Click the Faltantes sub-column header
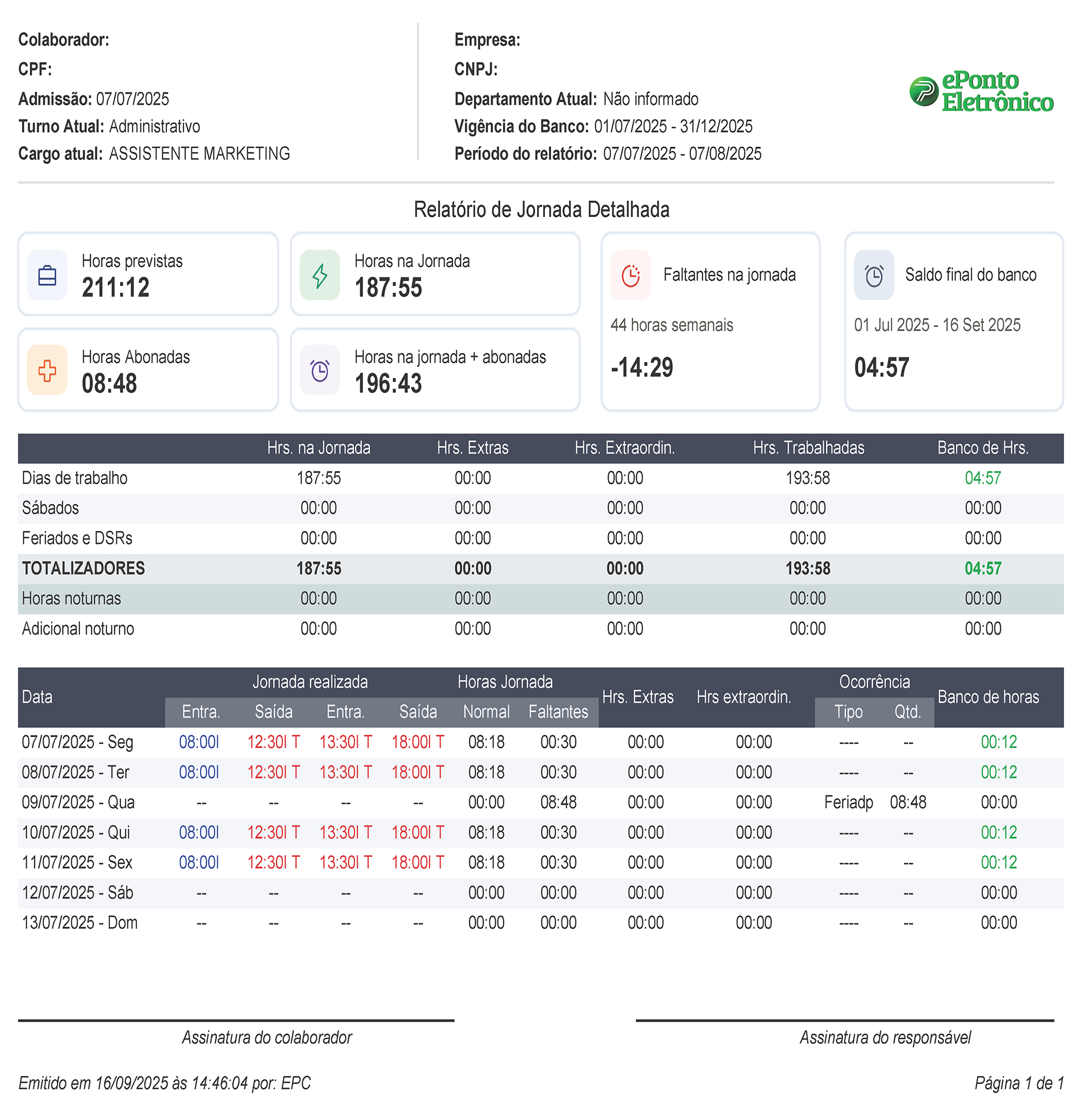1082x1120 pixels. 558,712
